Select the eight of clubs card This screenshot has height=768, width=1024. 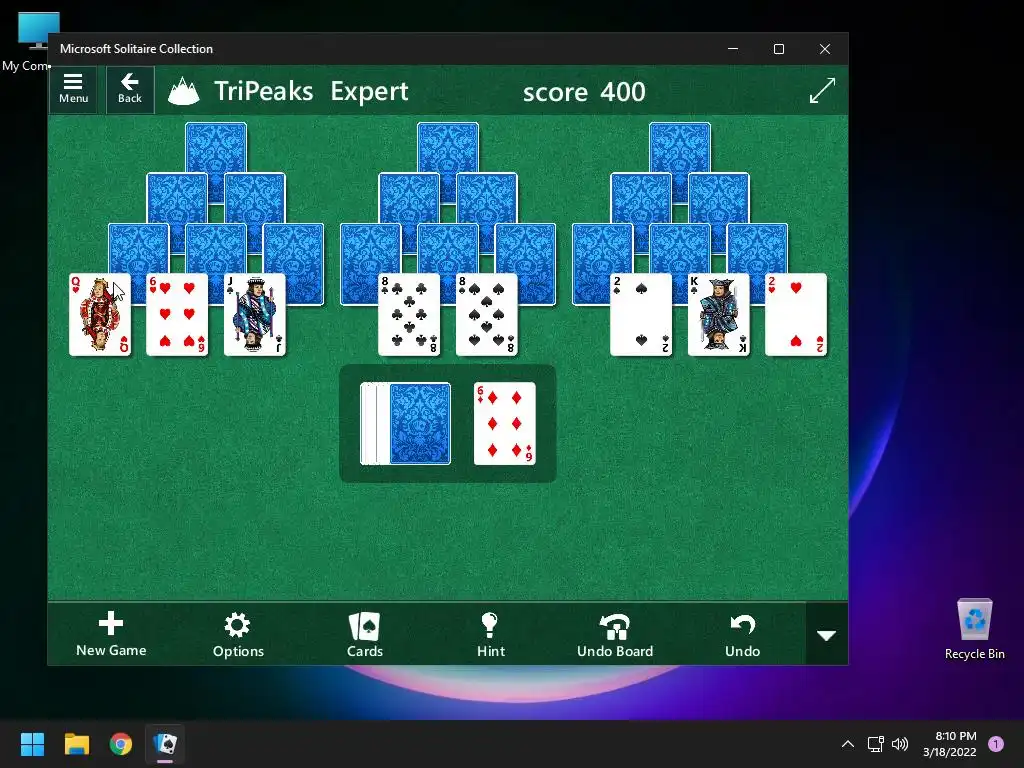point(409,315)
